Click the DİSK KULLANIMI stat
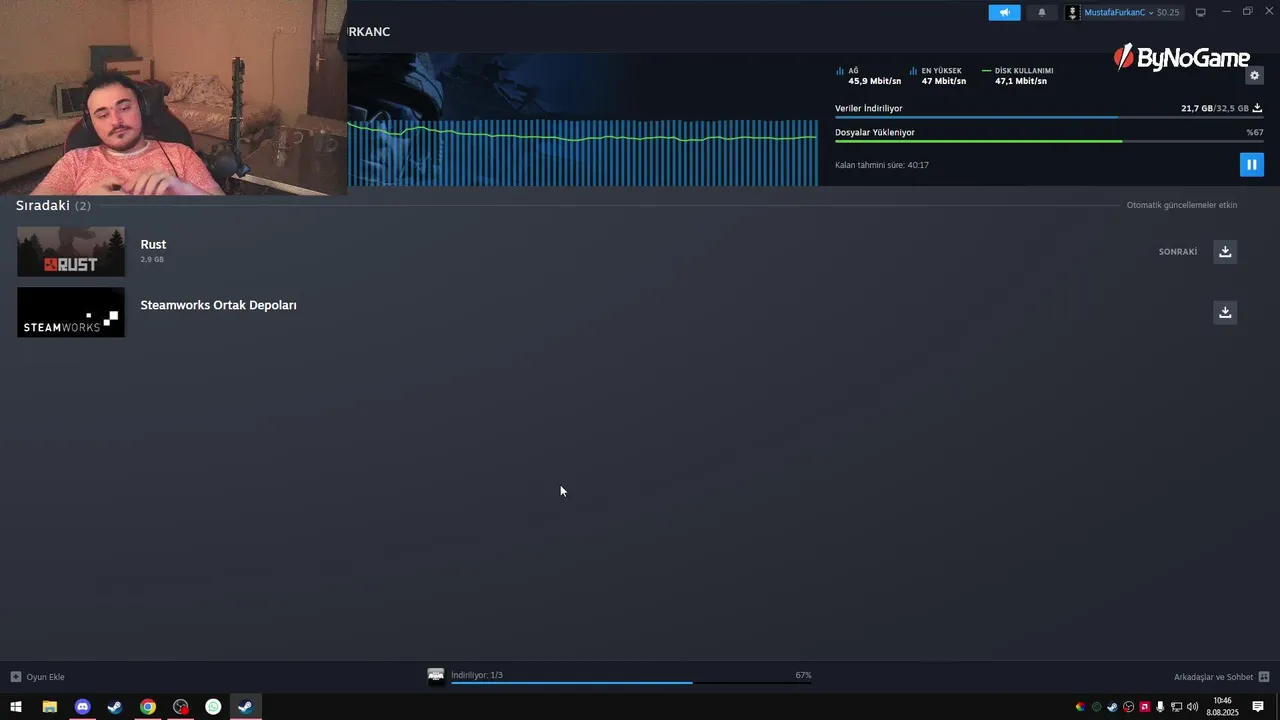The width and height of the screenshot is (1280, 720). [x=1018, y=76]
